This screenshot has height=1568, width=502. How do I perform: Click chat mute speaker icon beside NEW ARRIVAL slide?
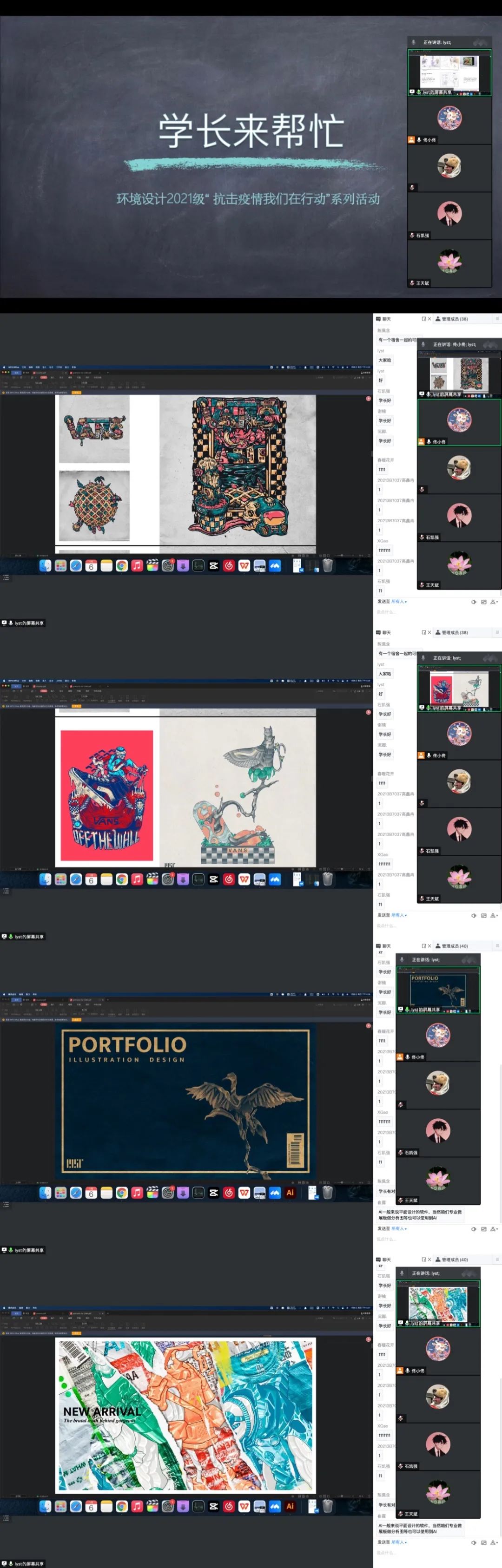pyautogui.click(x=473, y=1543)
